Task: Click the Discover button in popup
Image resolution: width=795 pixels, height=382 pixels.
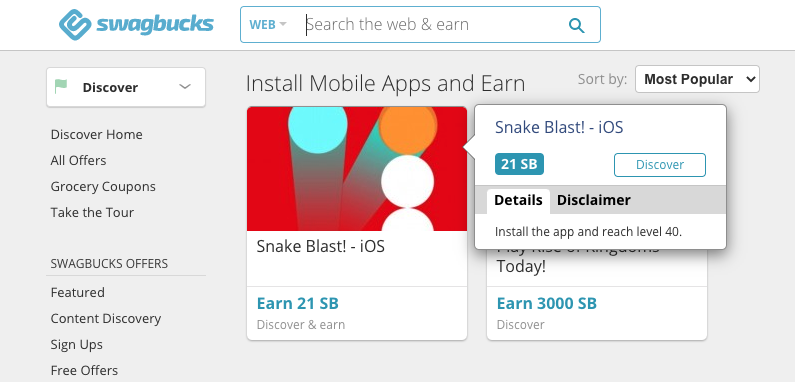Action: point(660,165)
